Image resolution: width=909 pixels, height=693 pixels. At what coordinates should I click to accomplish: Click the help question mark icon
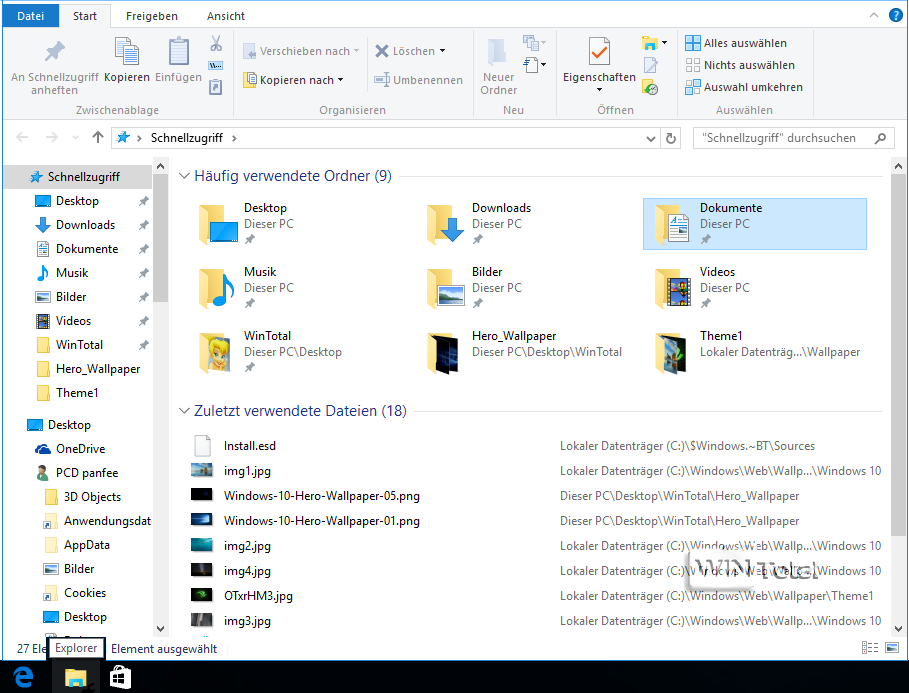coord(896,16)
